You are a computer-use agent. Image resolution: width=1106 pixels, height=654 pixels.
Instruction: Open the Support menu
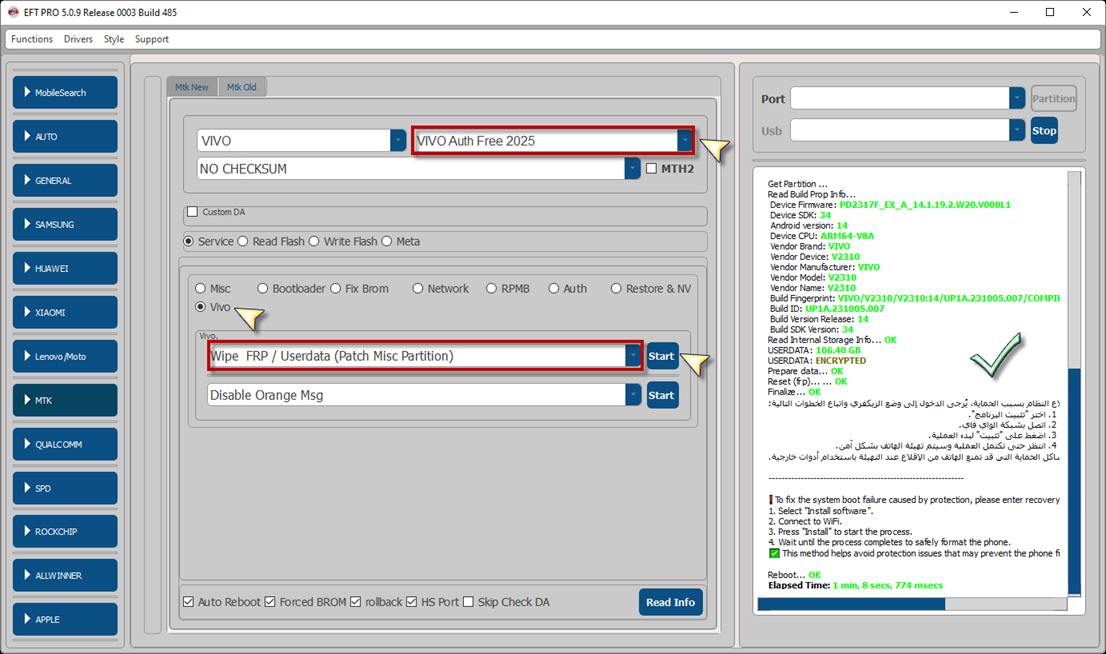pos(152,39)
